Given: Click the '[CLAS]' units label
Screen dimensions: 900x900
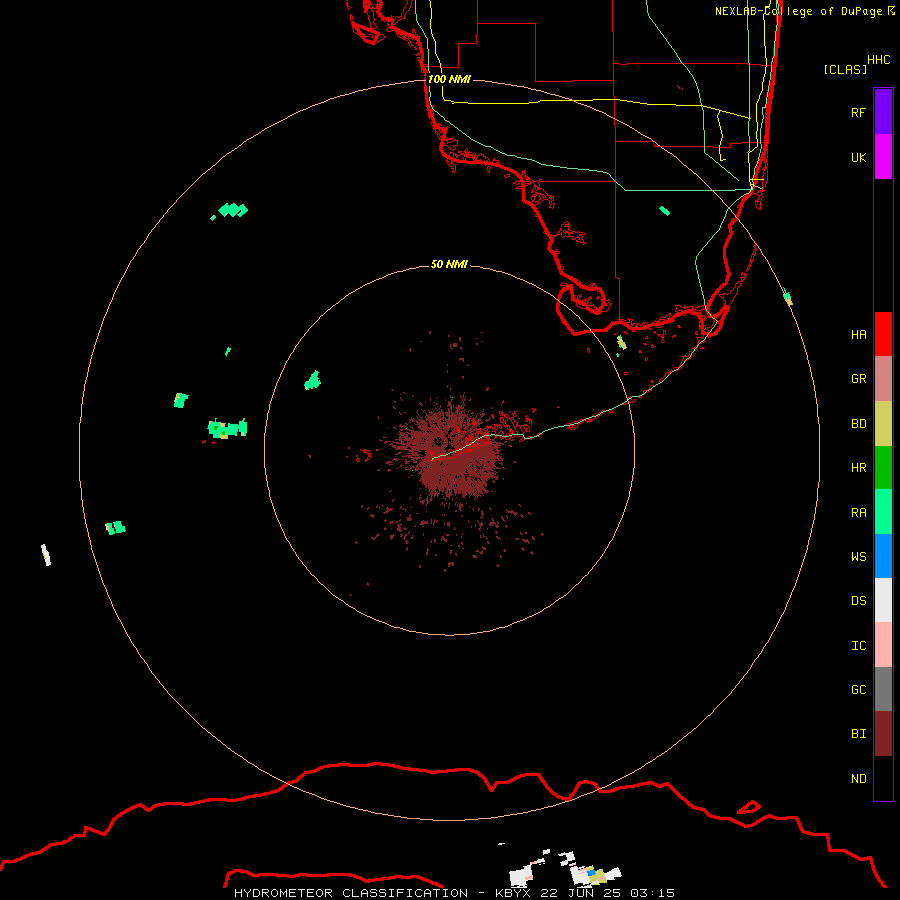Looking at the screenshot, I should 845,69.
